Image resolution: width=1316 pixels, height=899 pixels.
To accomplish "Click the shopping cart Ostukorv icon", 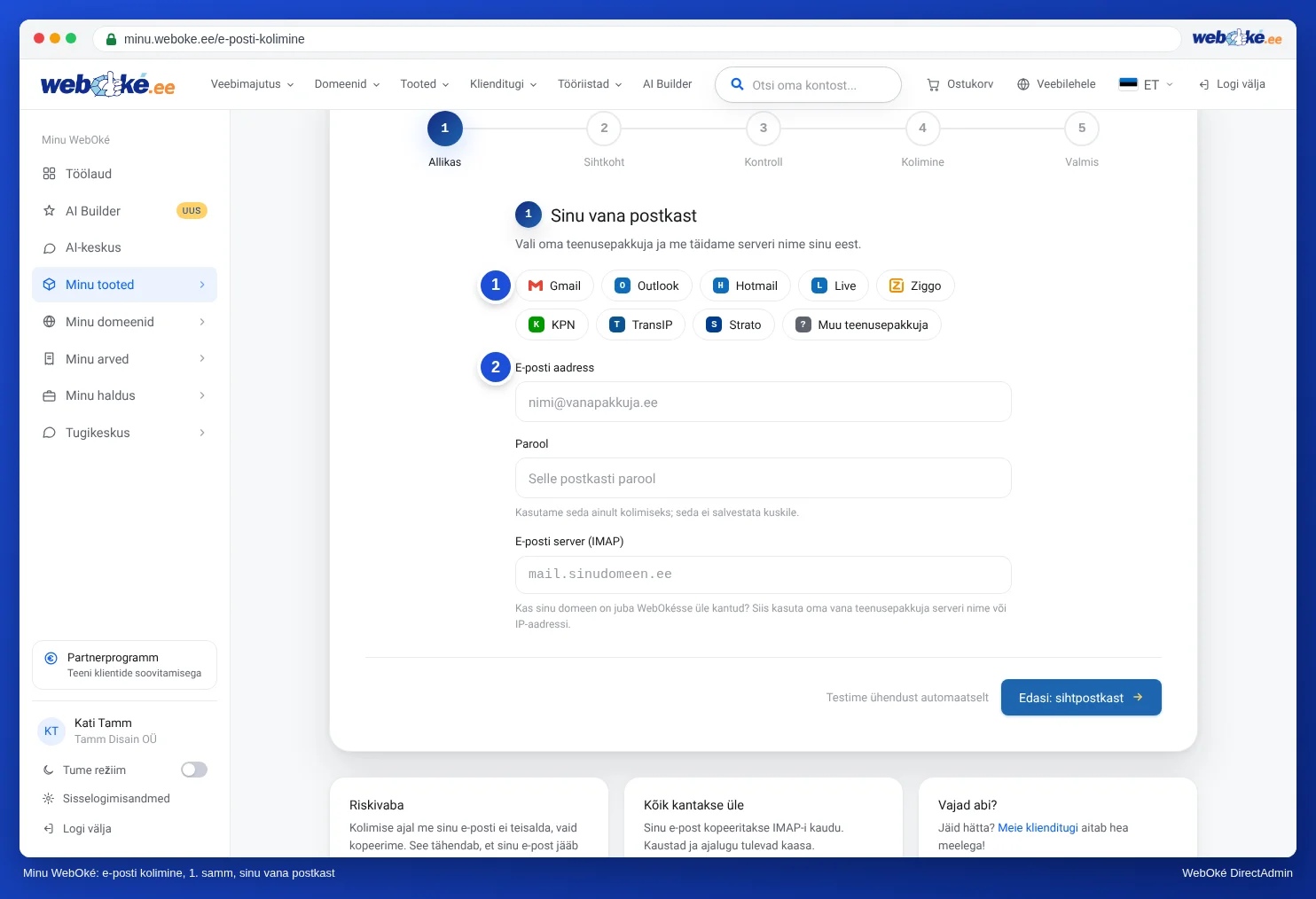I will tap(933, 84).
